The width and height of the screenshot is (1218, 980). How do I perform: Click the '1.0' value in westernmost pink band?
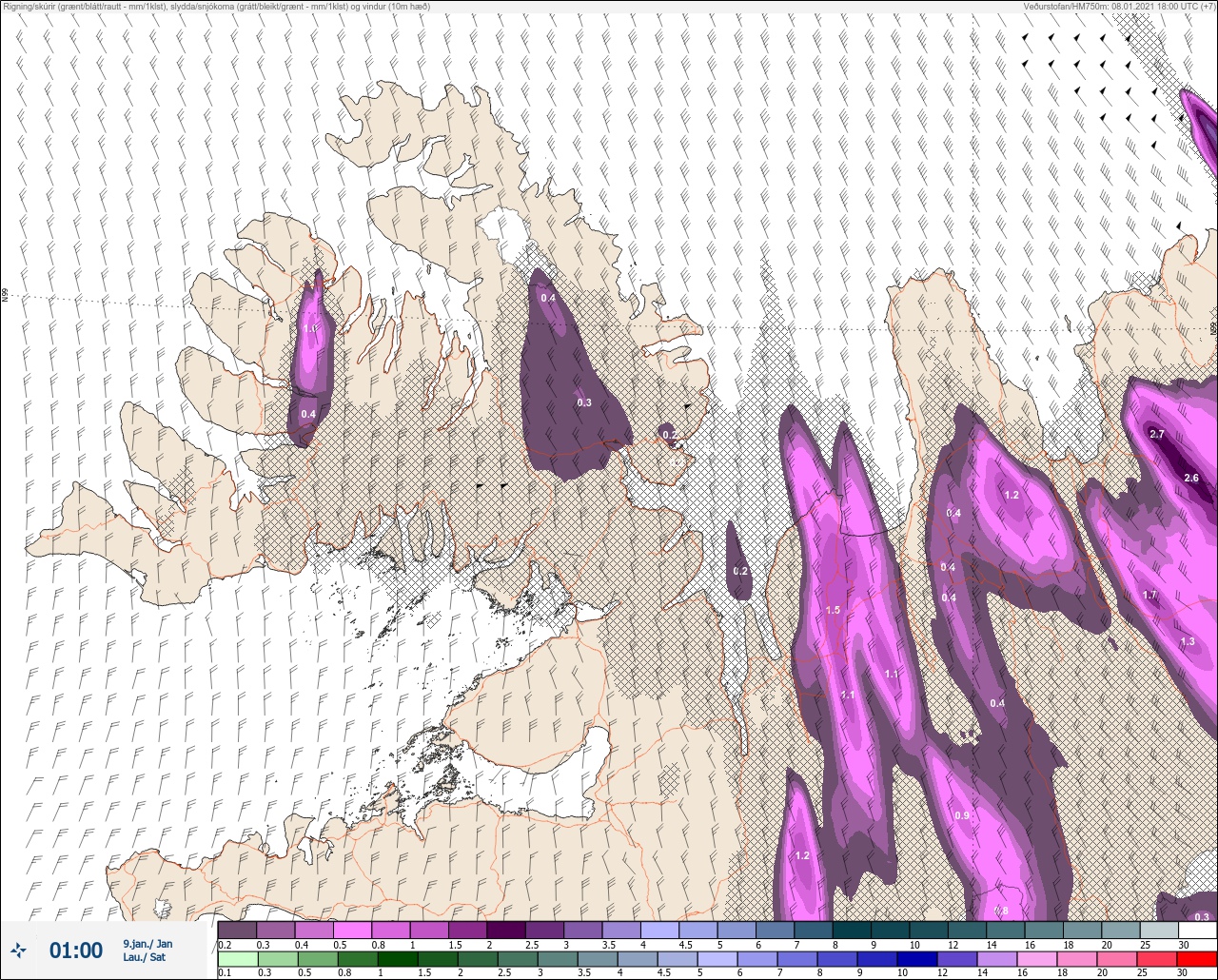point(310,328)
